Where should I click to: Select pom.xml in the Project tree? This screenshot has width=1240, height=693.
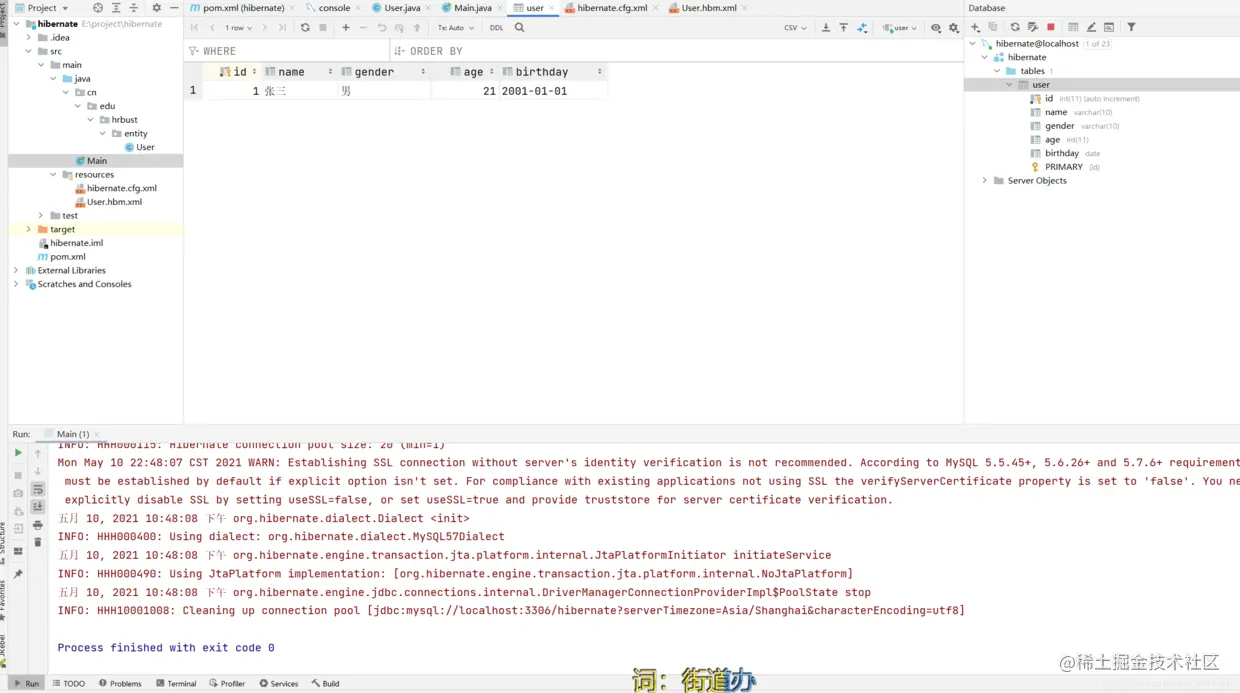pos(67,257)
